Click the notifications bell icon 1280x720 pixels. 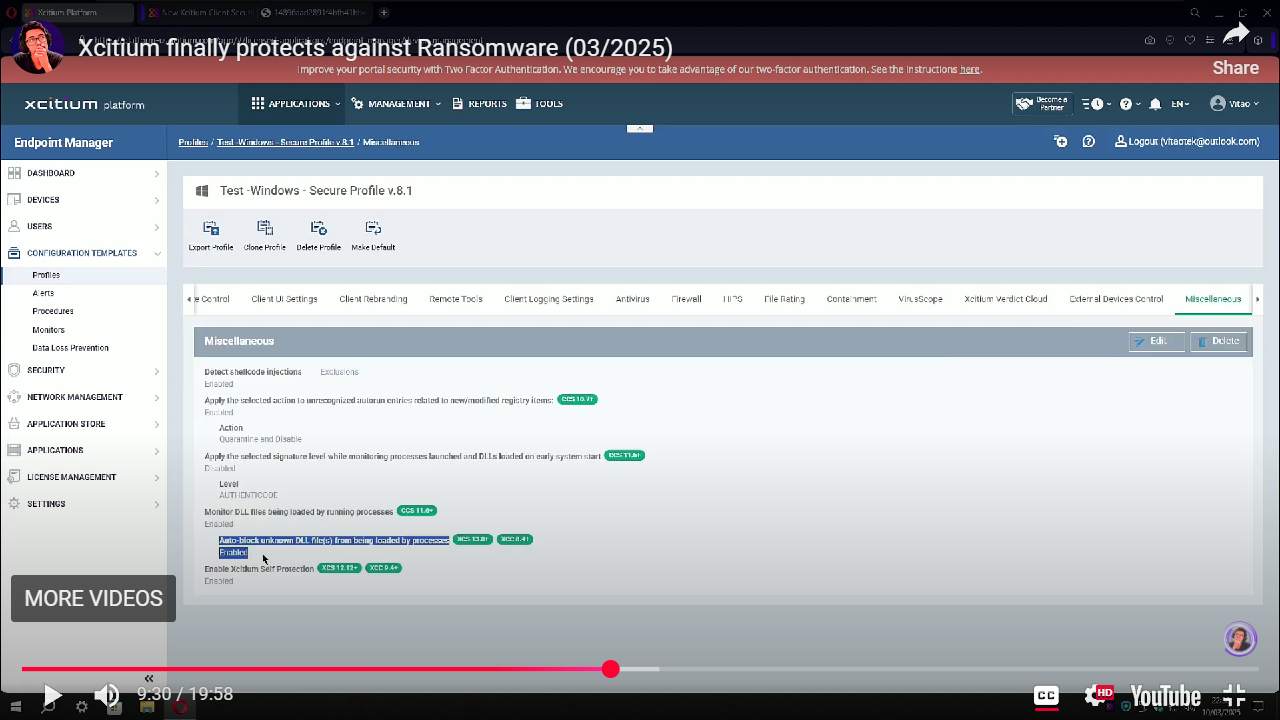click(x=1155, y=104)
